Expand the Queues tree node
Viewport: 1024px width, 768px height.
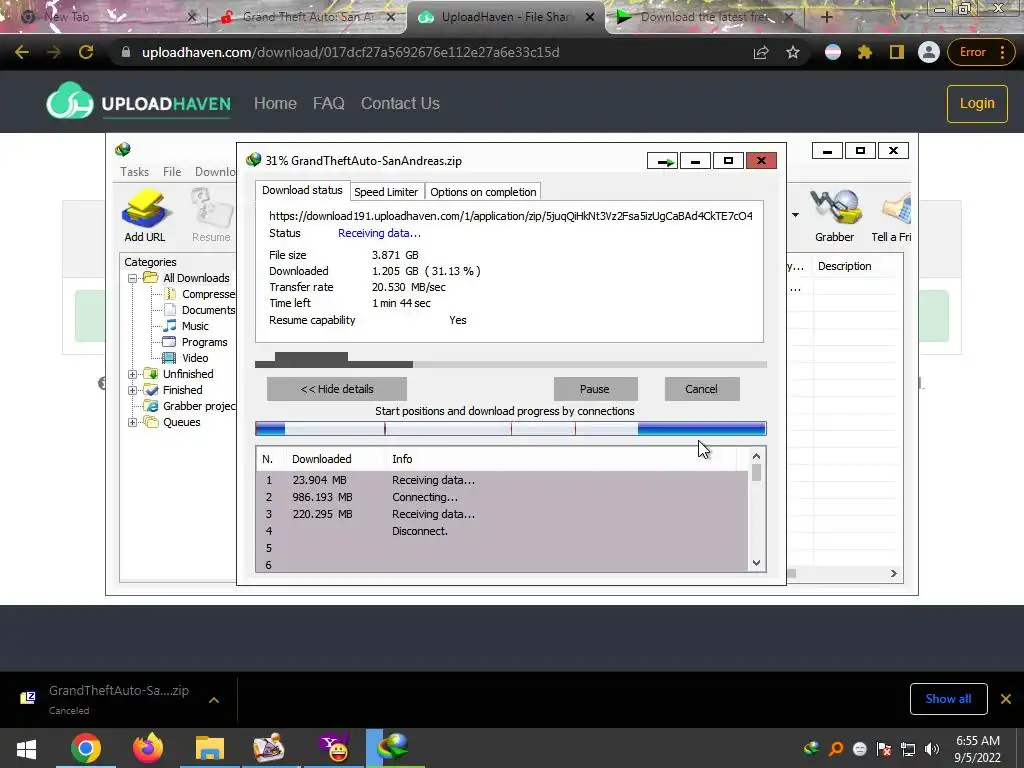click(x=133, y=422)
